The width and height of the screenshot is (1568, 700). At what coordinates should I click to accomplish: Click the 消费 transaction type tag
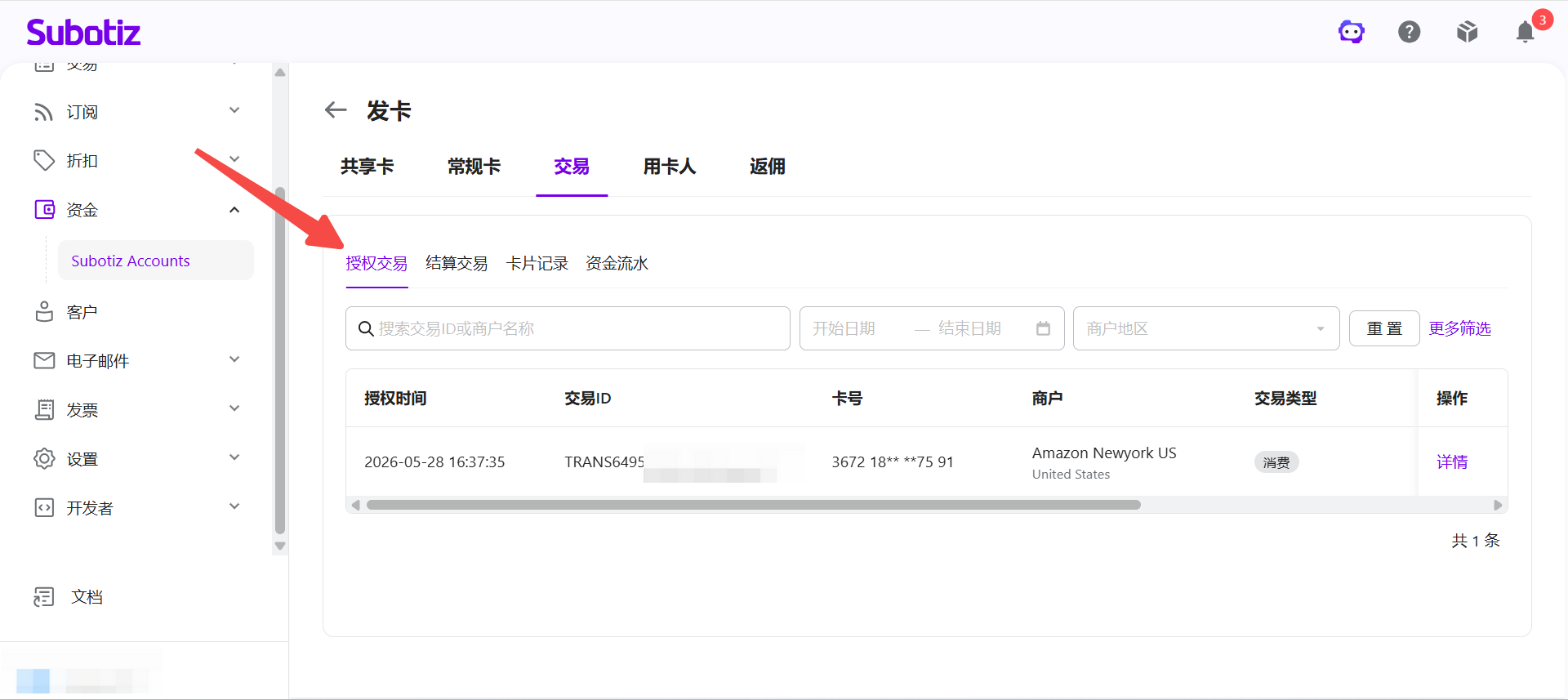[x=1276, y=462]
